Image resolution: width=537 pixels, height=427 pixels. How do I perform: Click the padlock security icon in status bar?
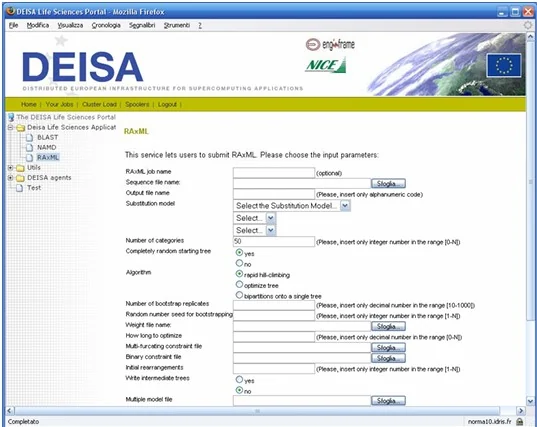520,422
